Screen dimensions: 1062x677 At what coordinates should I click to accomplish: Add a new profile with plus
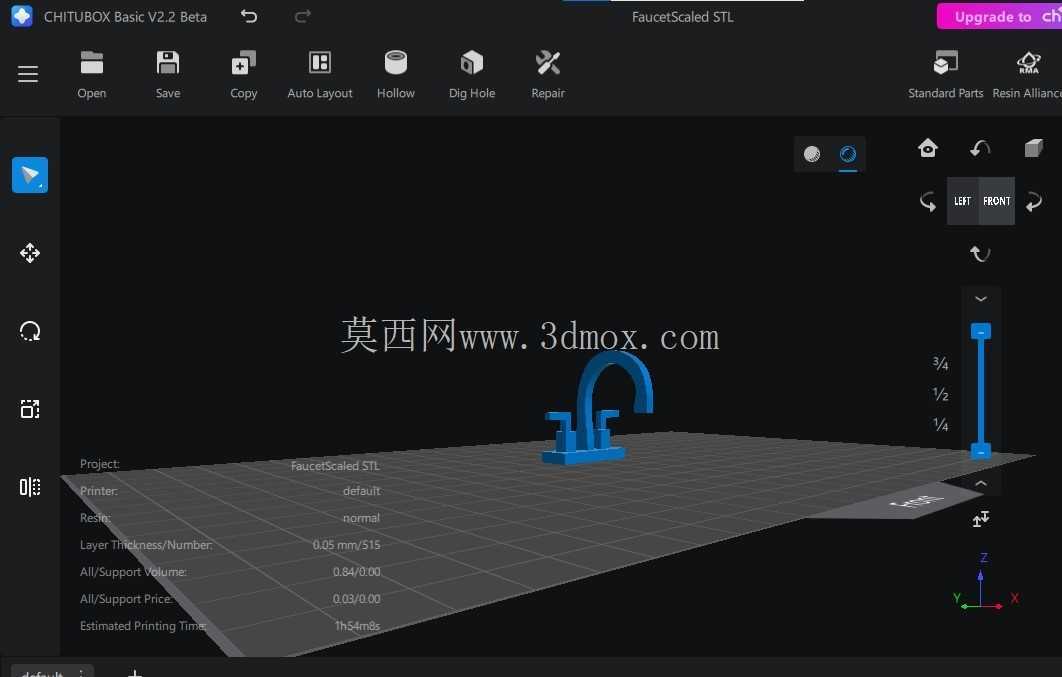tap(135, 673)
